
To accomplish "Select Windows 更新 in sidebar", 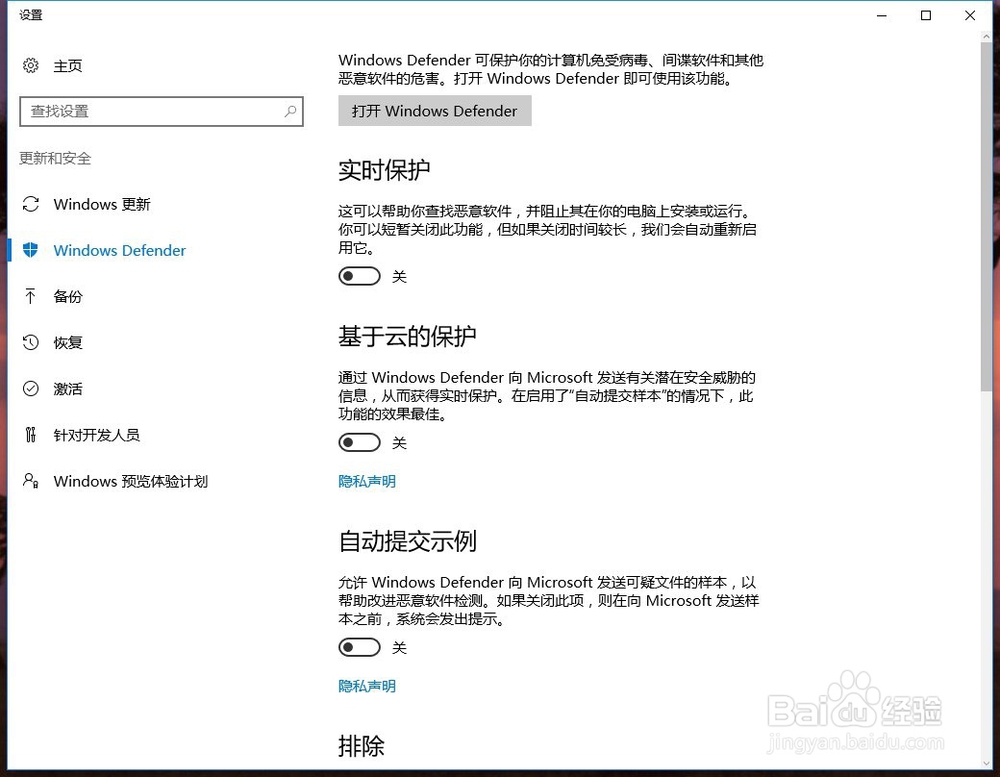I will (x=102, y=204).
